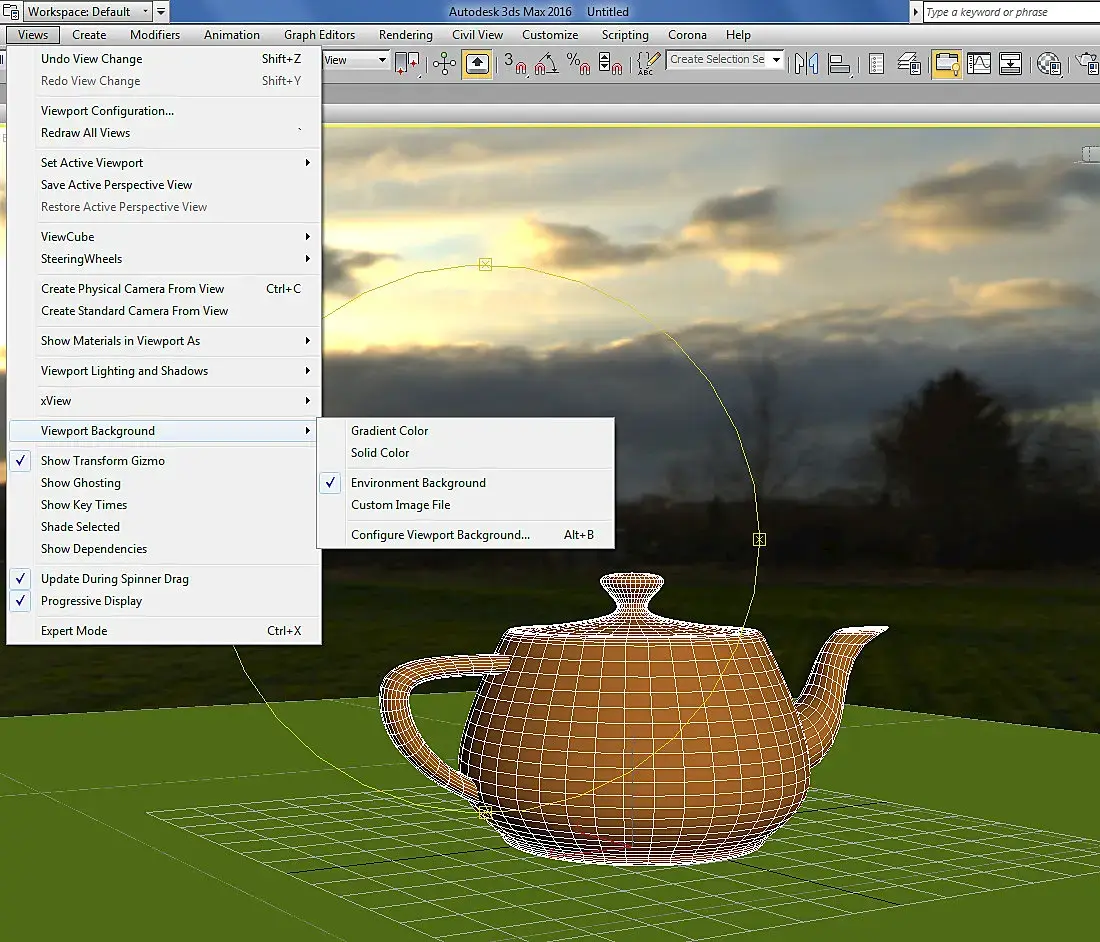The image size is (1100, 942).
Task: Enable the Percent Snap toggle icon
Action: pos(578,63)
